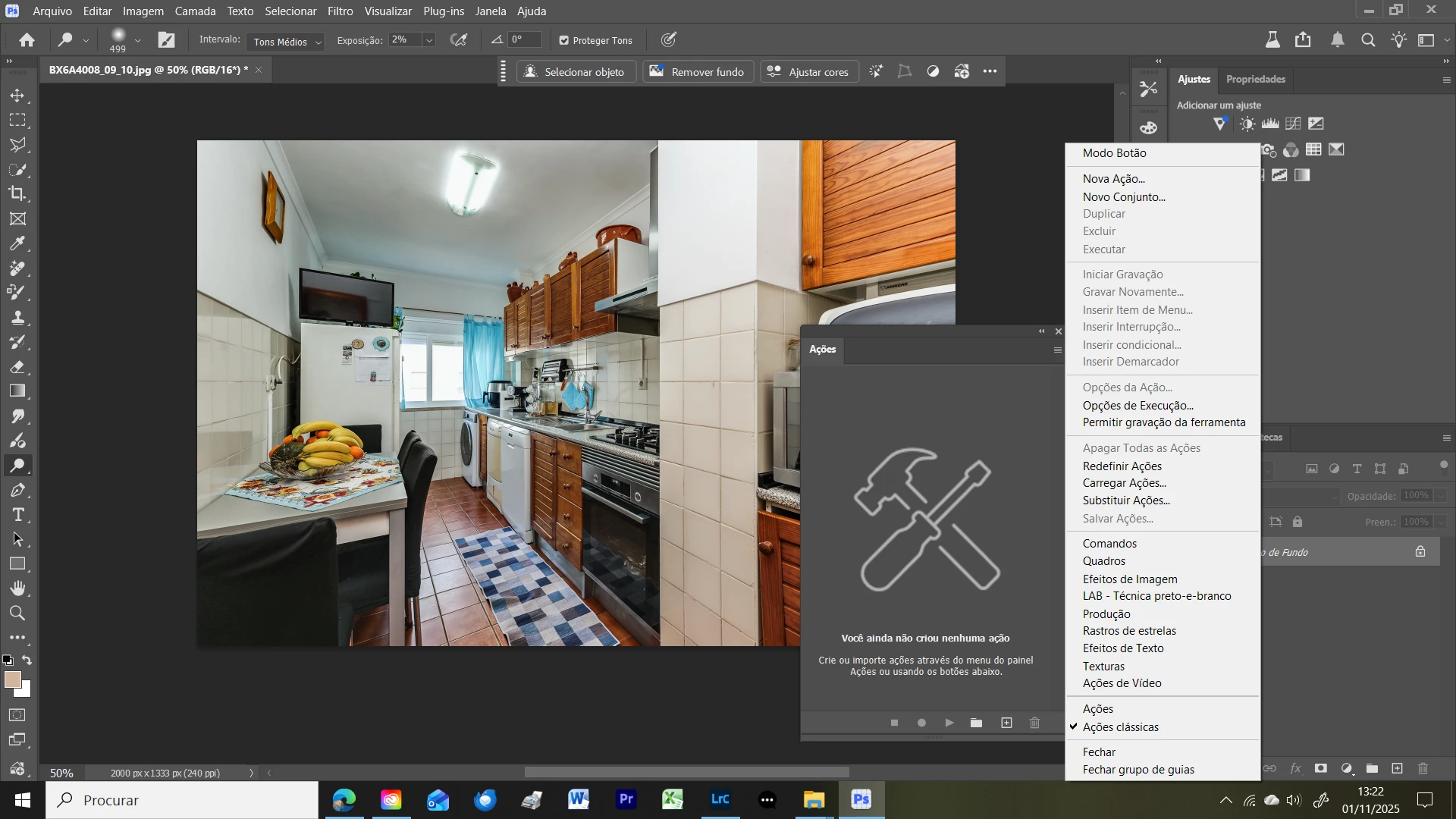The image size is (1456, 819).
Task: Toggle the Proteger Tons checkbox
Action: tap(563, 41)
